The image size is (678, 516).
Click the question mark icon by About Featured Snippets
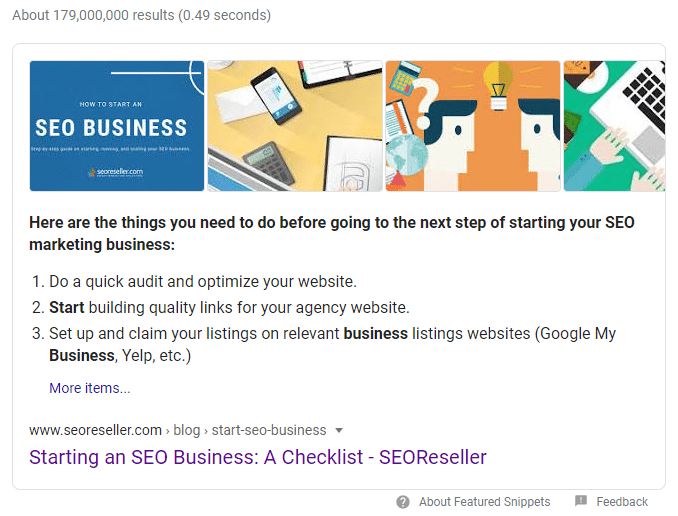403,502
